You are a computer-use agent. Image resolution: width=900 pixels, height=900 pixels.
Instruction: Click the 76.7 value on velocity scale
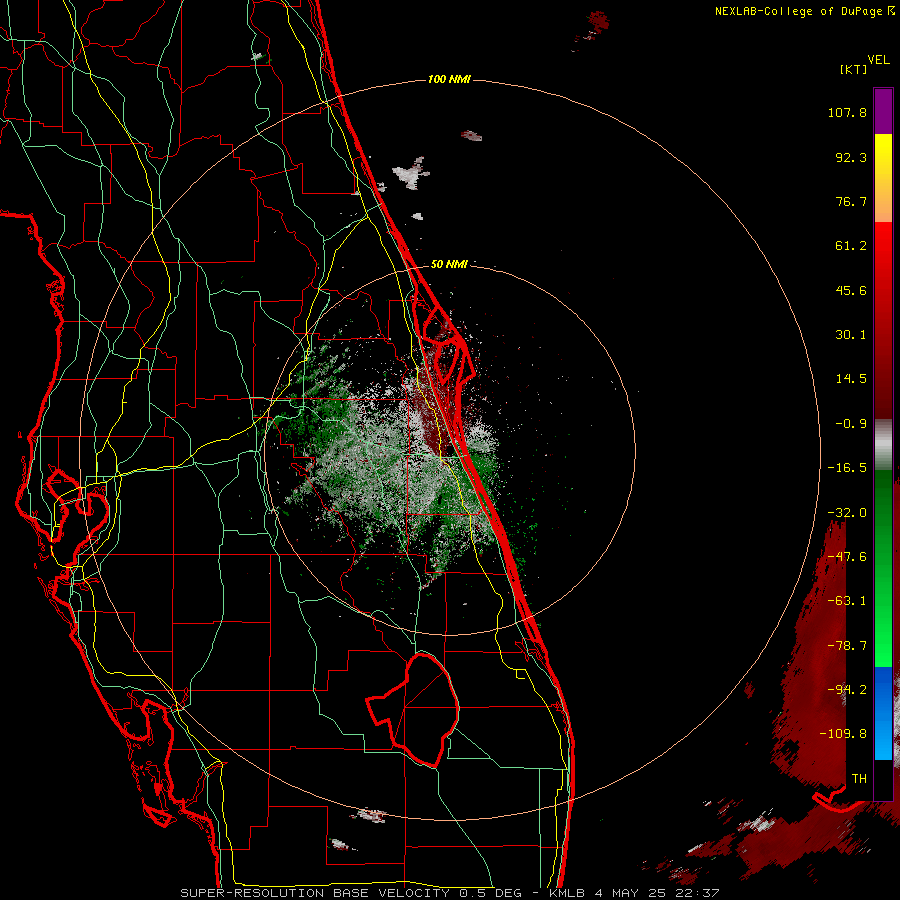pyautogui.click(x=851, y=201)
